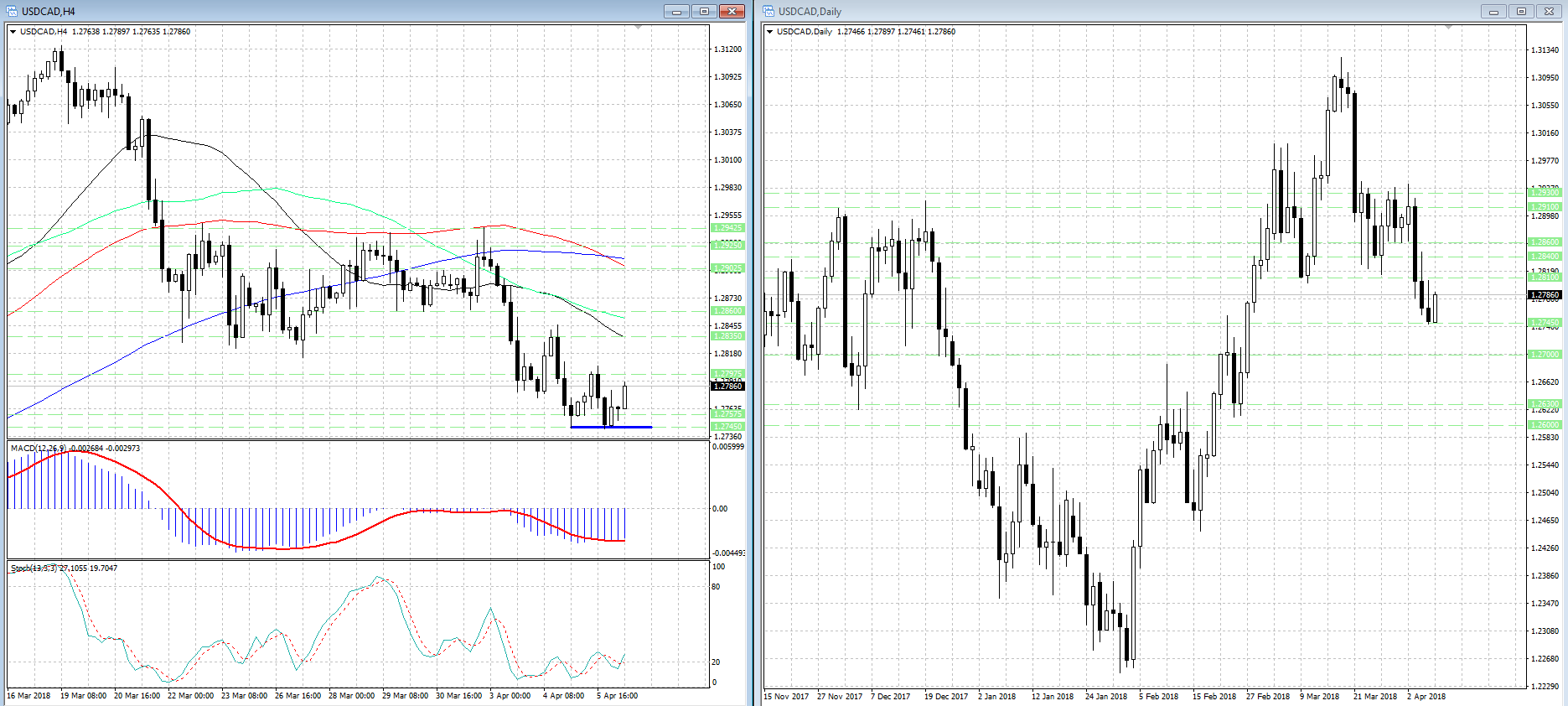
Task: Activate the USDCAD,Daily window title bar
Action: click(1089, 11)
